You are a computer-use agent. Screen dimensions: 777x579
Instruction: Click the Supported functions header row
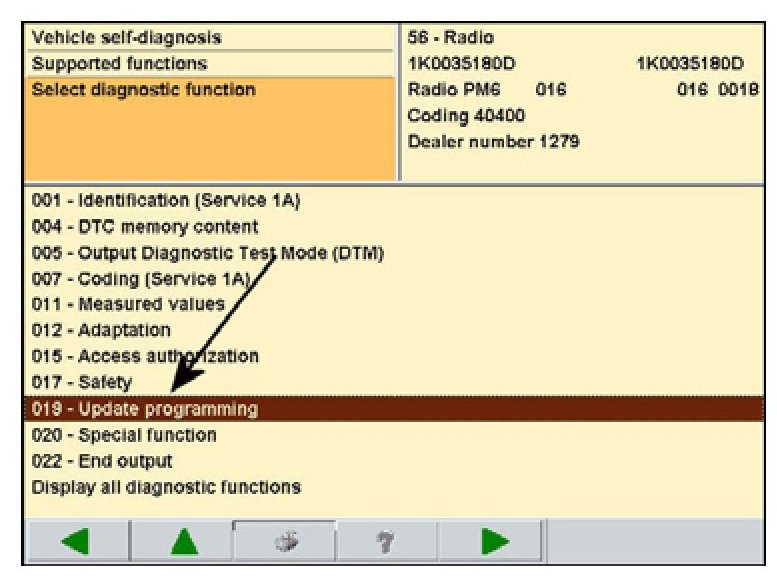(120, 63)
